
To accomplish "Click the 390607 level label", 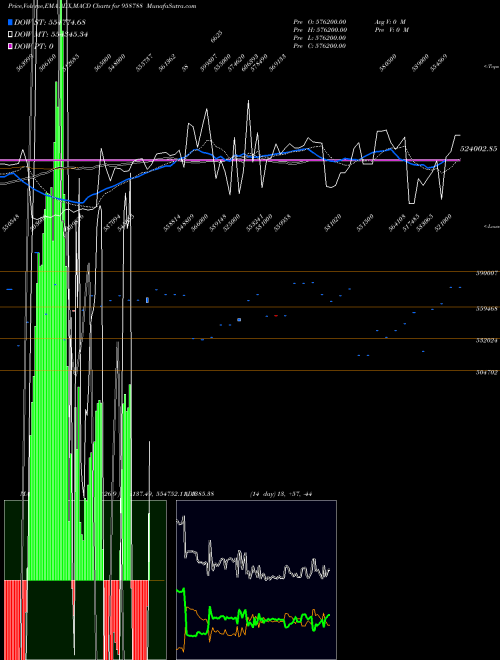I will click(487, 273).
